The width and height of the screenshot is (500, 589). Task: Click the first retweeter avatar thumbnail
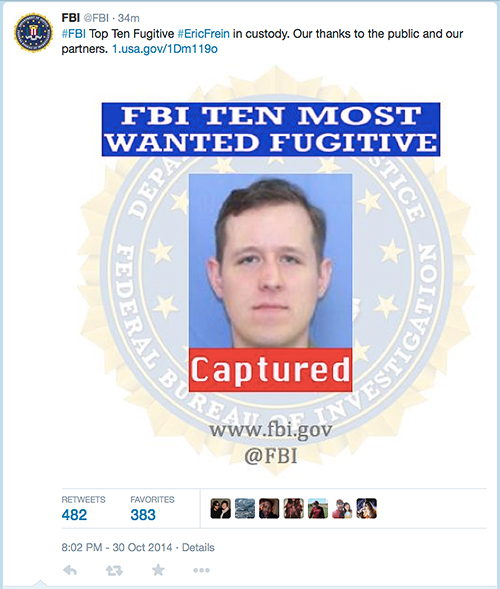(x=221, y=509)
